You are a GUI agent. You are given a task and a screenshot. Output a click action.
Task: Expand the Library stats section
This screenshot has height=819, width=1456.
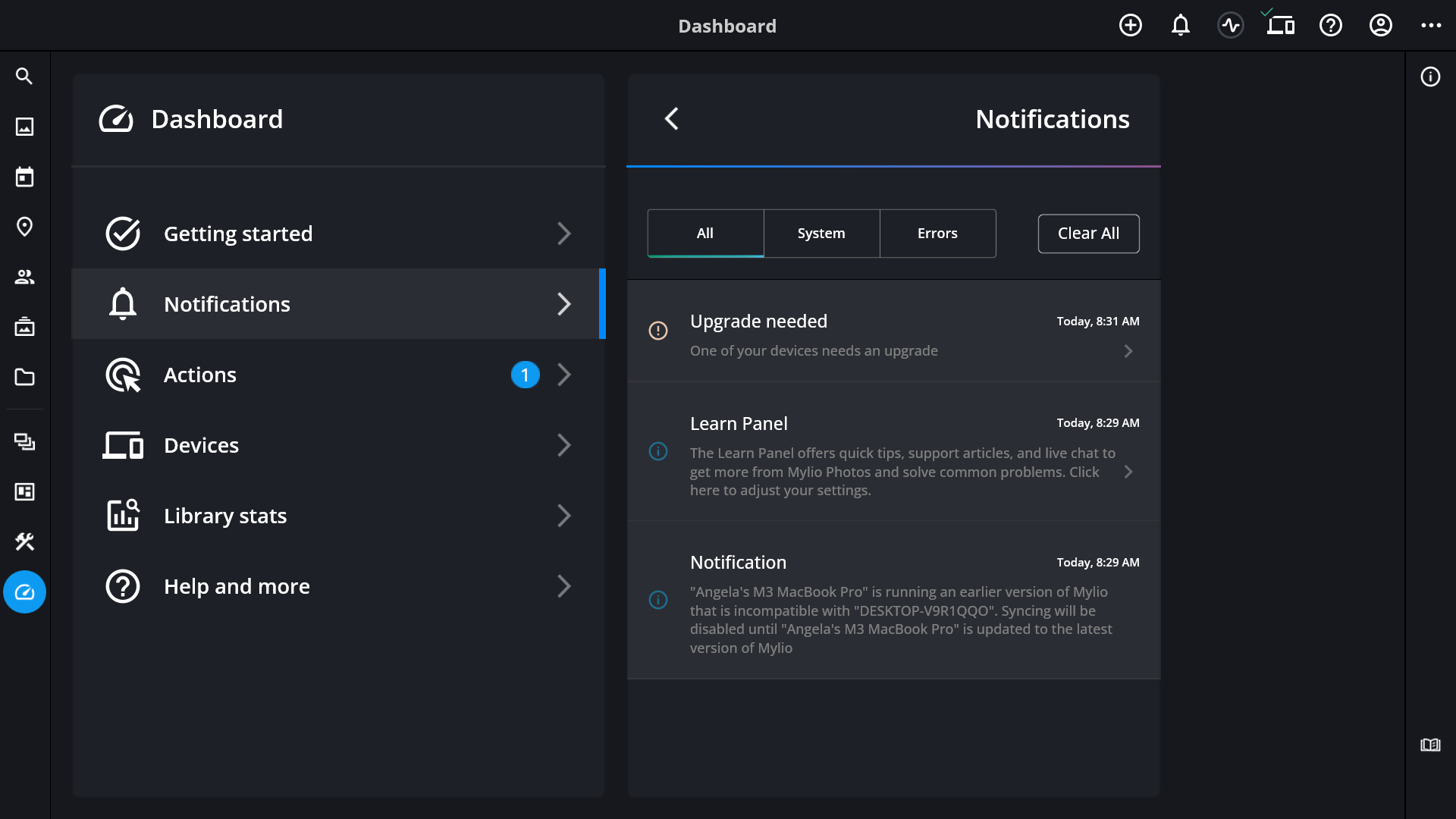point(338,516)
